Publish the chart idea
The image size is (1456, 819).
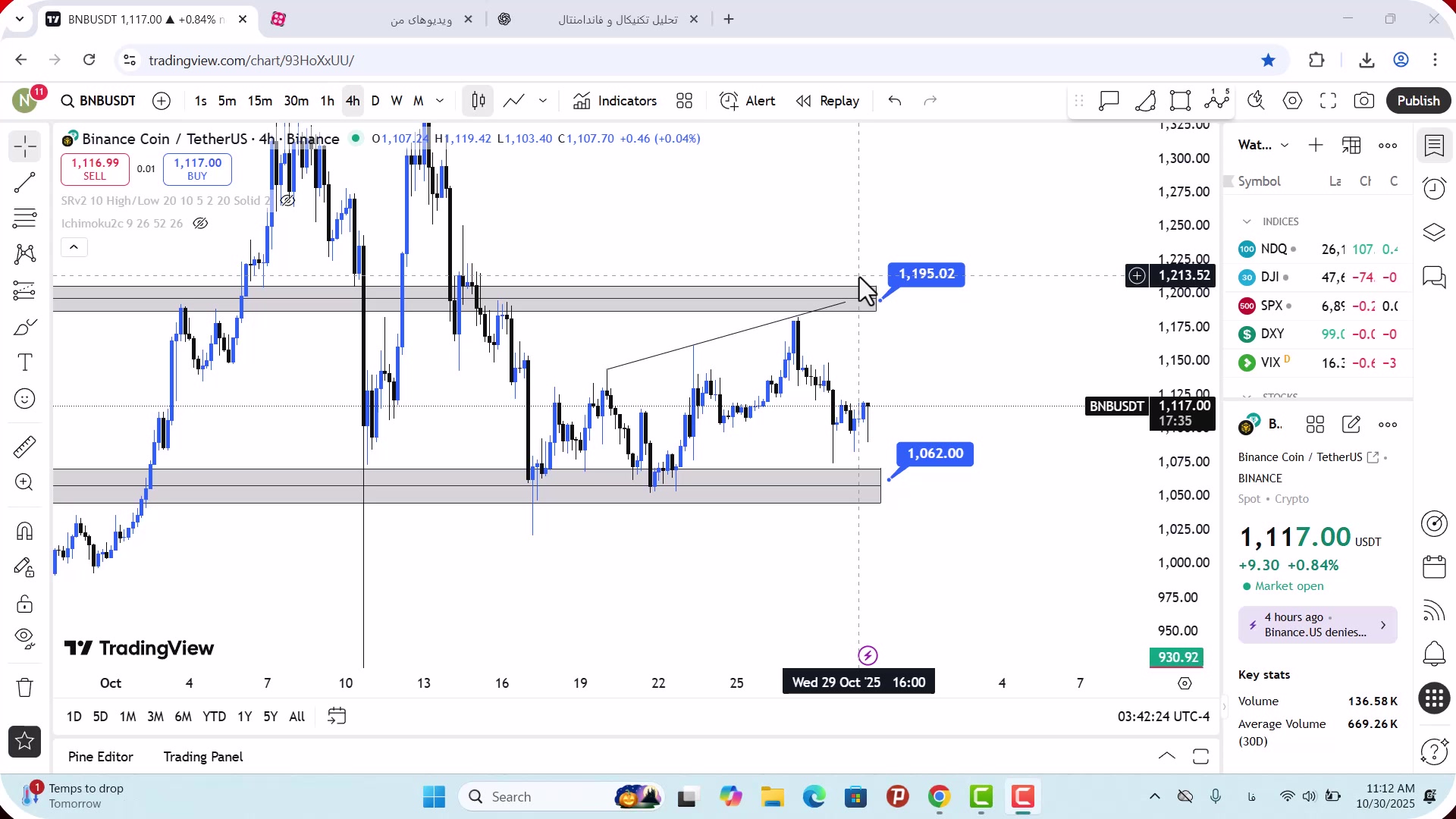pyautogui.click(x=1419, y=101)
